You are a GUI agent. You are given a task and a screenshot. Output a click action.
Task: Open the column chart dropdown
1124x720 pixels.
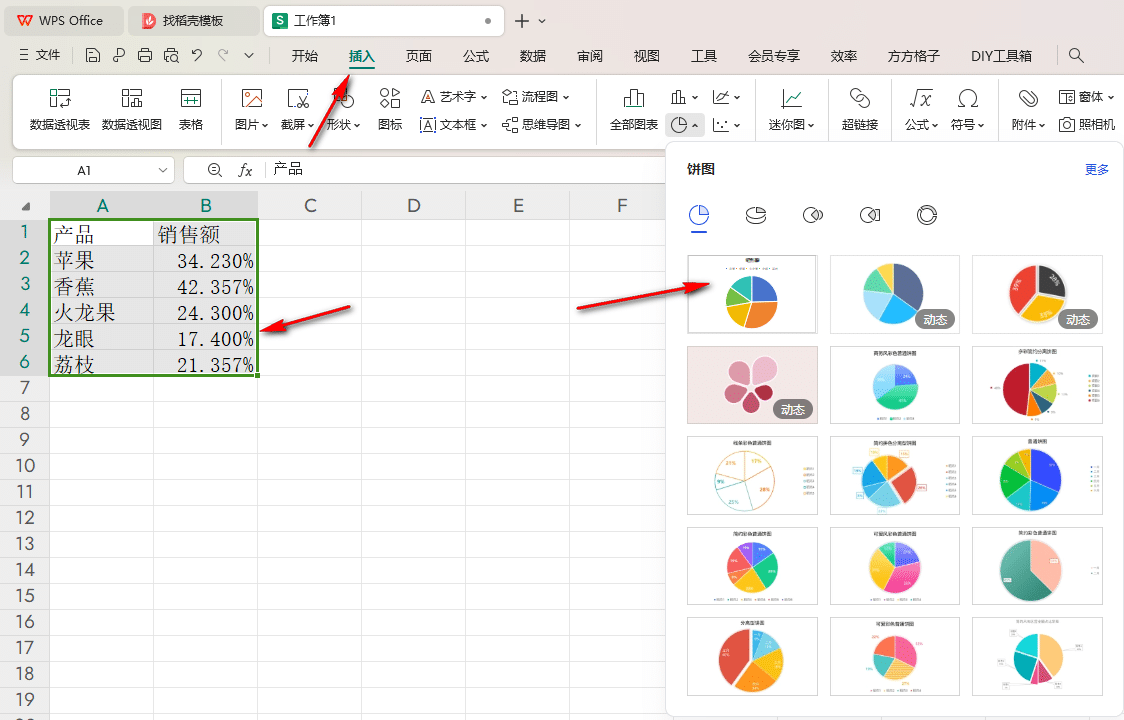(684, 97)
